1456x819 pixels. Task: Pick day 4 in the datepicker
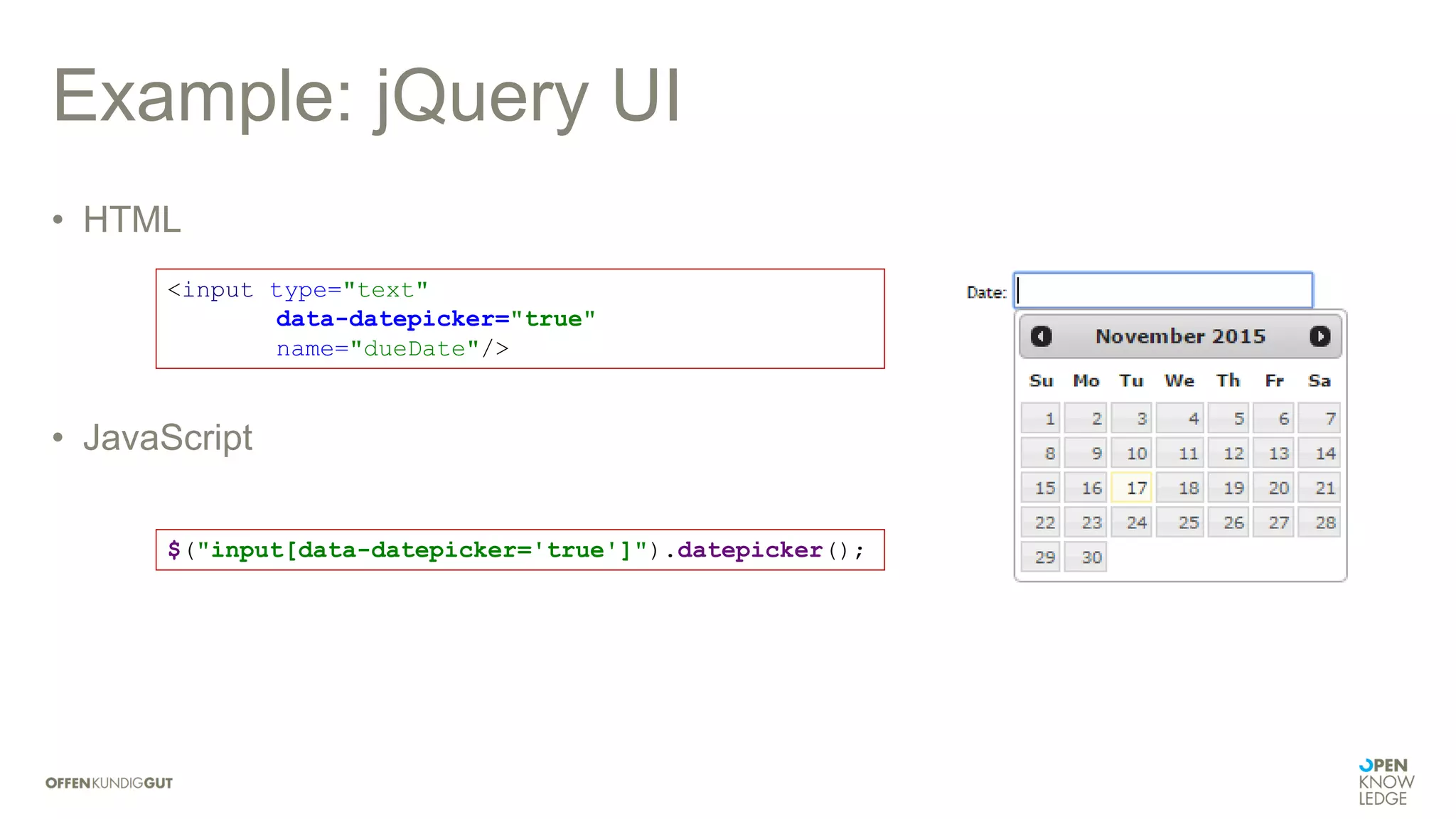click(x=1179, y=418)
